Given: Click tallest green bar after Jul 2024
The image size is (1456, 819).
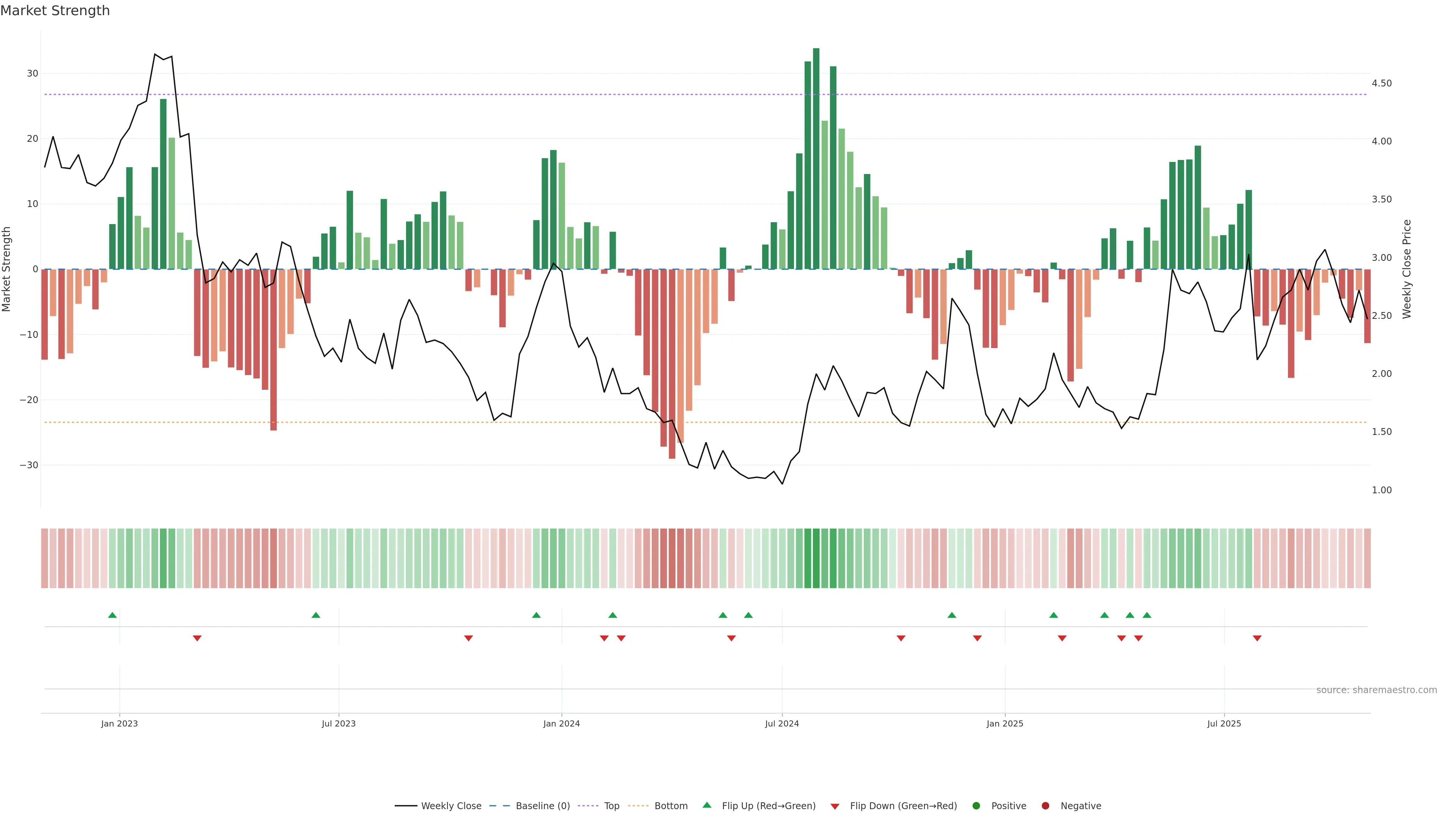Looking at the screenshot, I should [816, 158].
